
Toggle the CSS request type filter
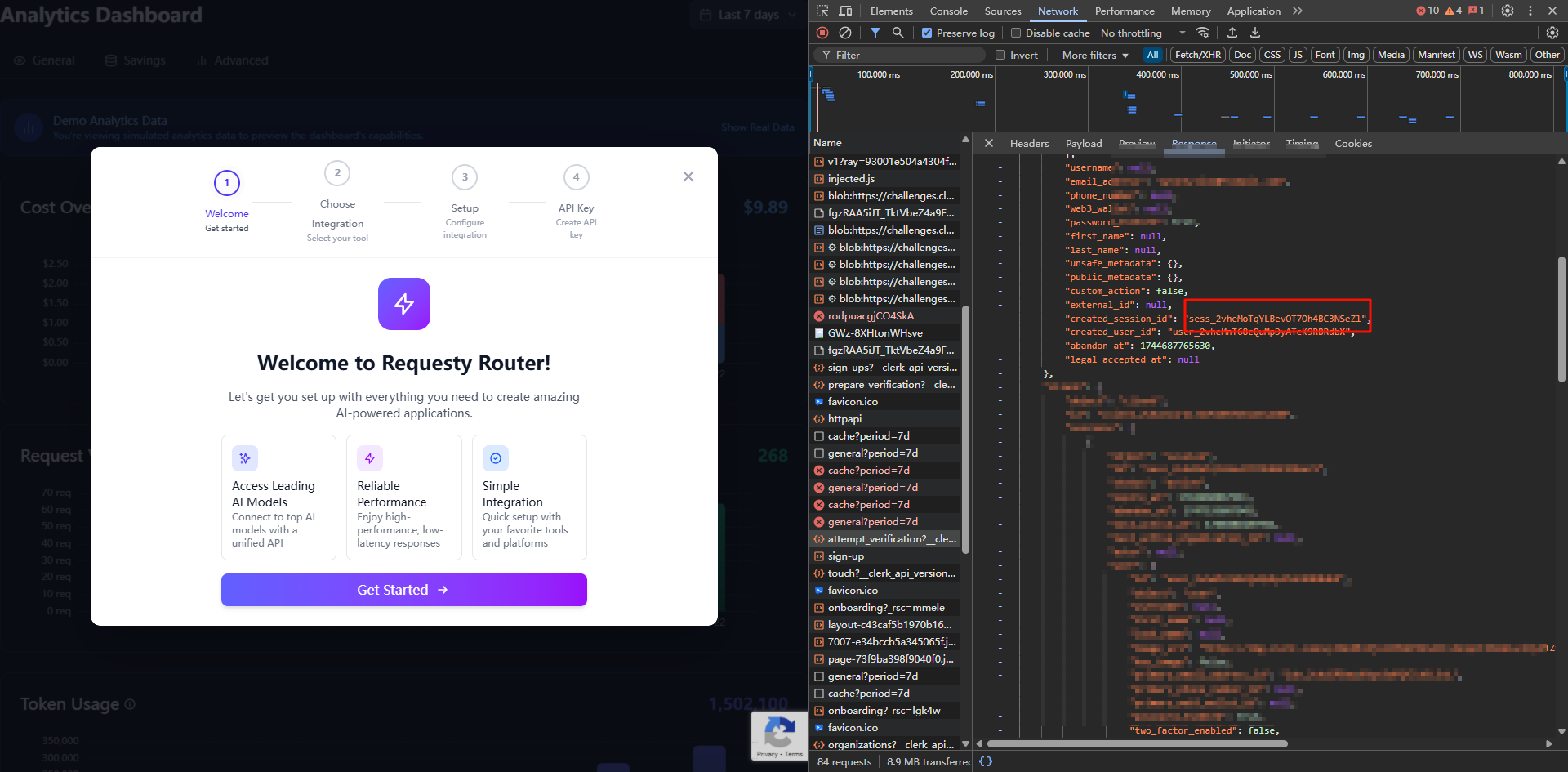point(1272,55)
